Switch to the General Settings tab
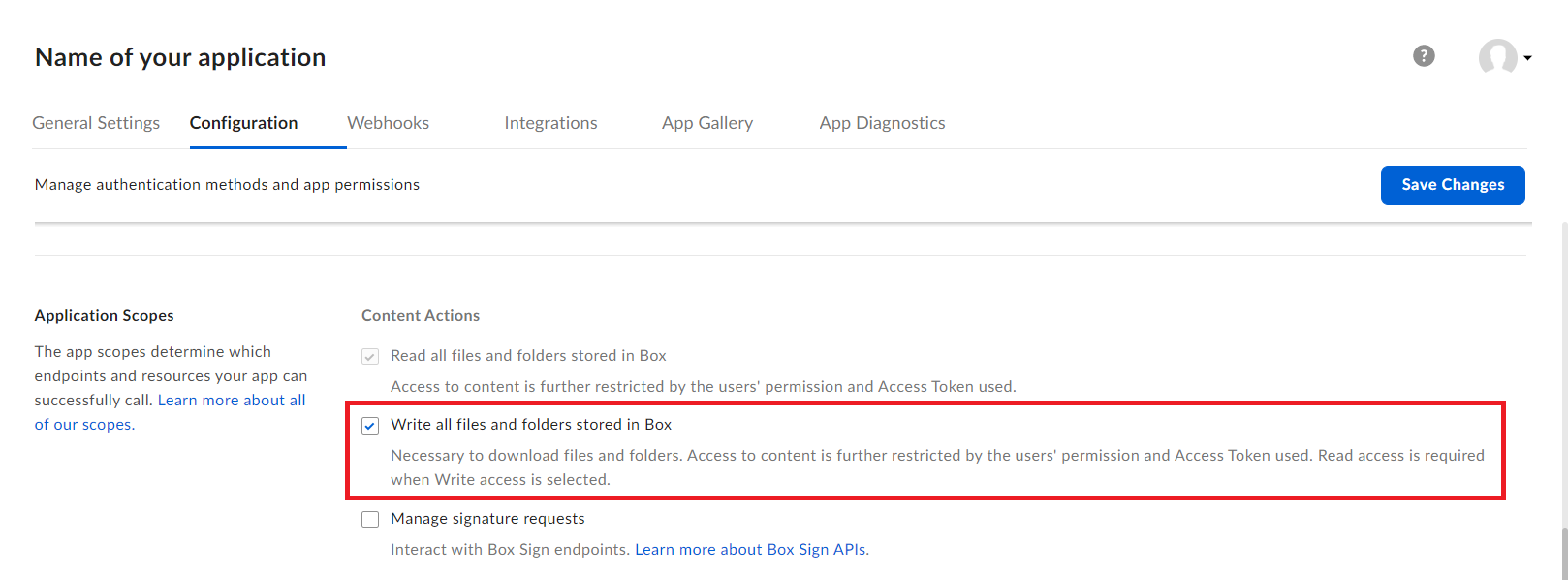Viewport: 1568px width, 580px height. coord(96,123)
